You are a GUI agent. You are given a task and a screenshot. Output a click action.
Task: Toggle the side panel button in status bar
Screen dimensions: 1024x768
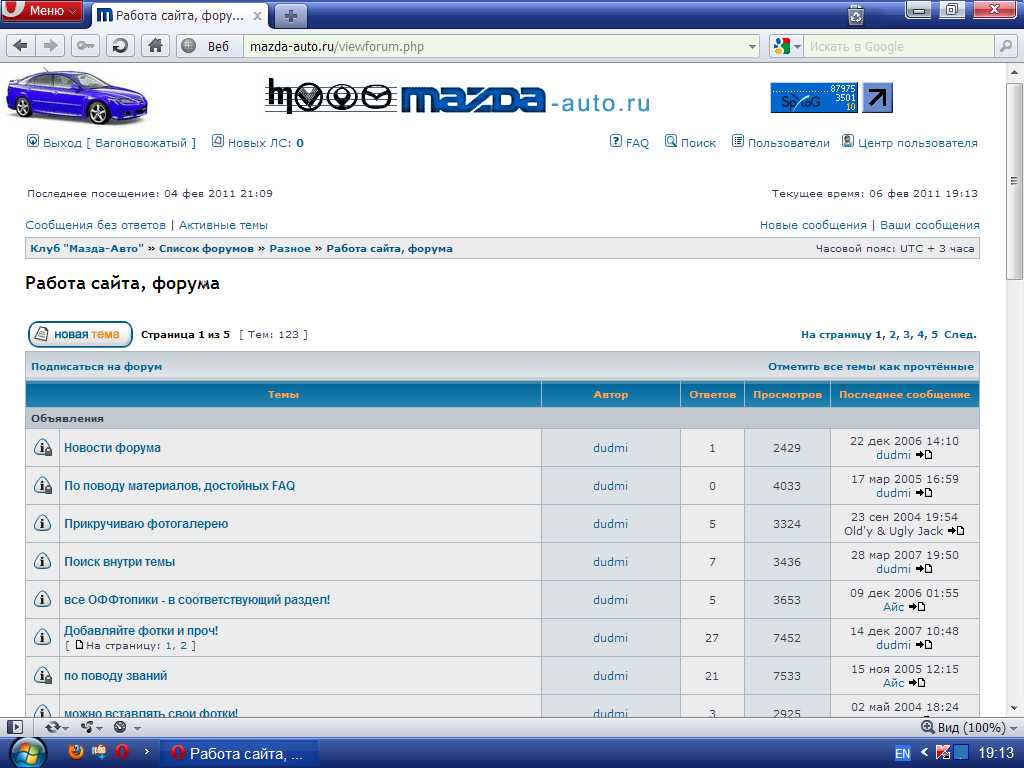coord(14,727)
